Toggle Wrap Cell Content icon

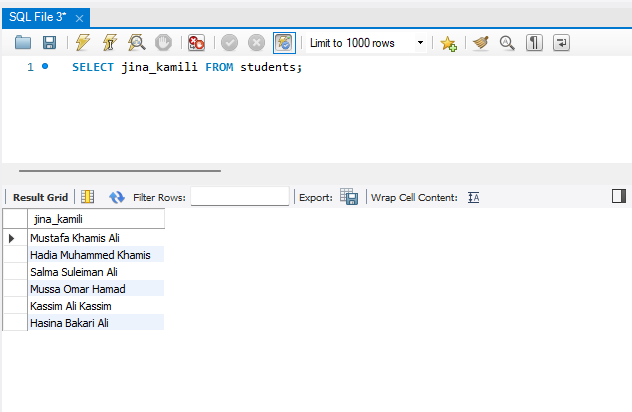tap(474, 198)
